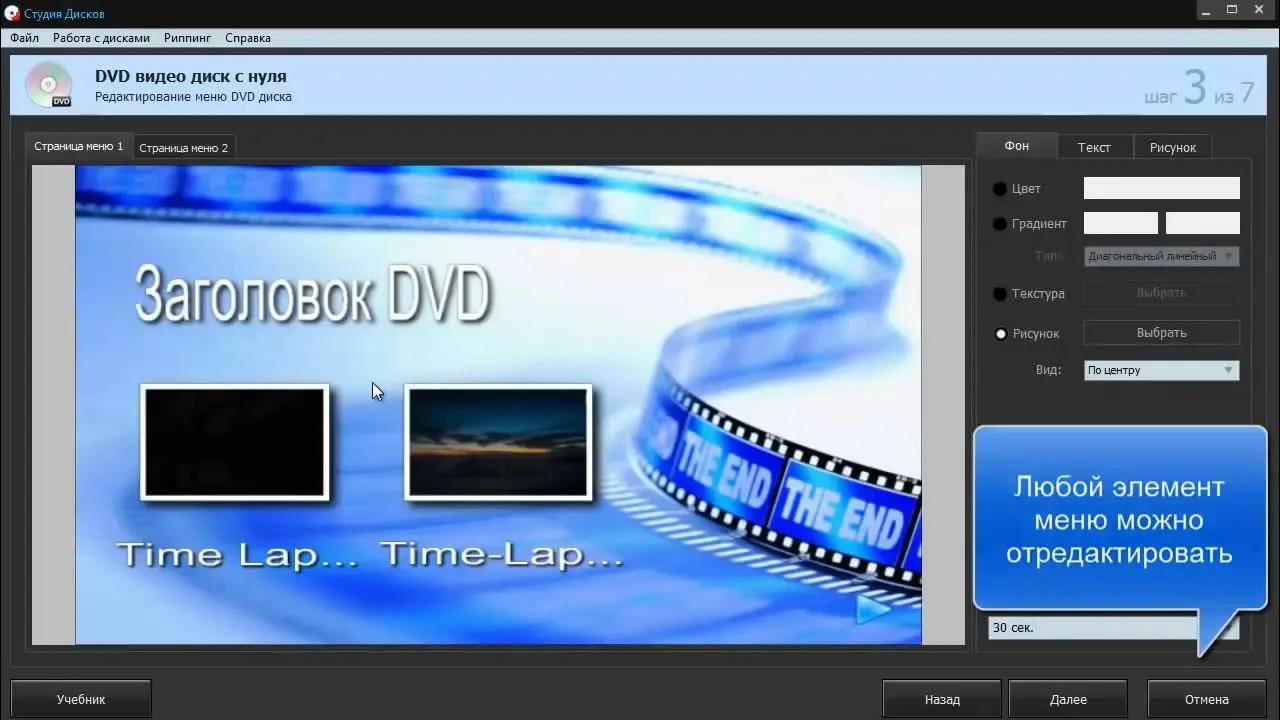The width and height of the screenshot is (1280, 720).
Task: Minimize the Студия Дисков window
Action: tap(1204, 10)
